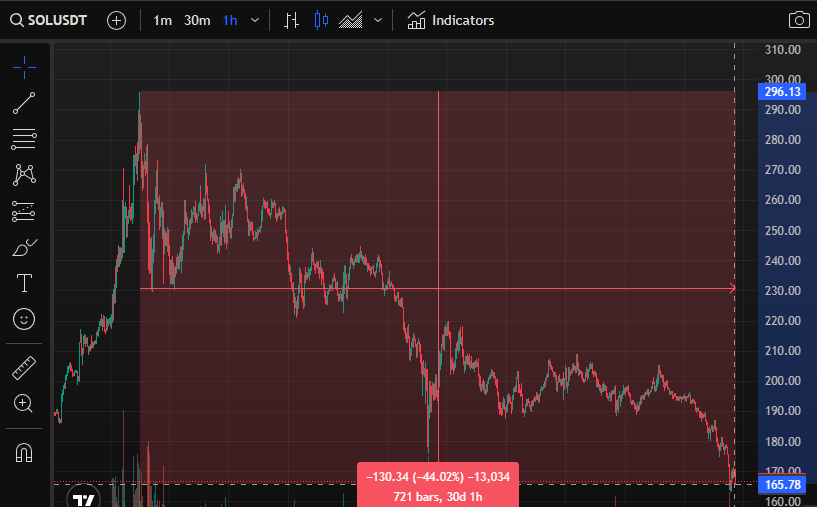Select the Text annotation tool
The image size is (817, 507).
click(x=24, y=283)
